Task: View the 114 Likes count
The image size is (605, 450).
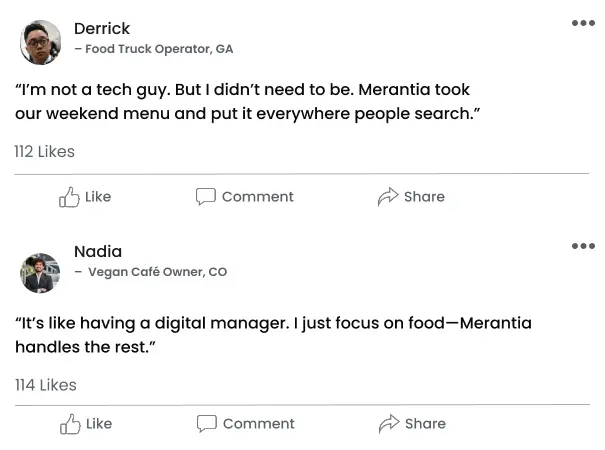Action: tap(45, 385)
